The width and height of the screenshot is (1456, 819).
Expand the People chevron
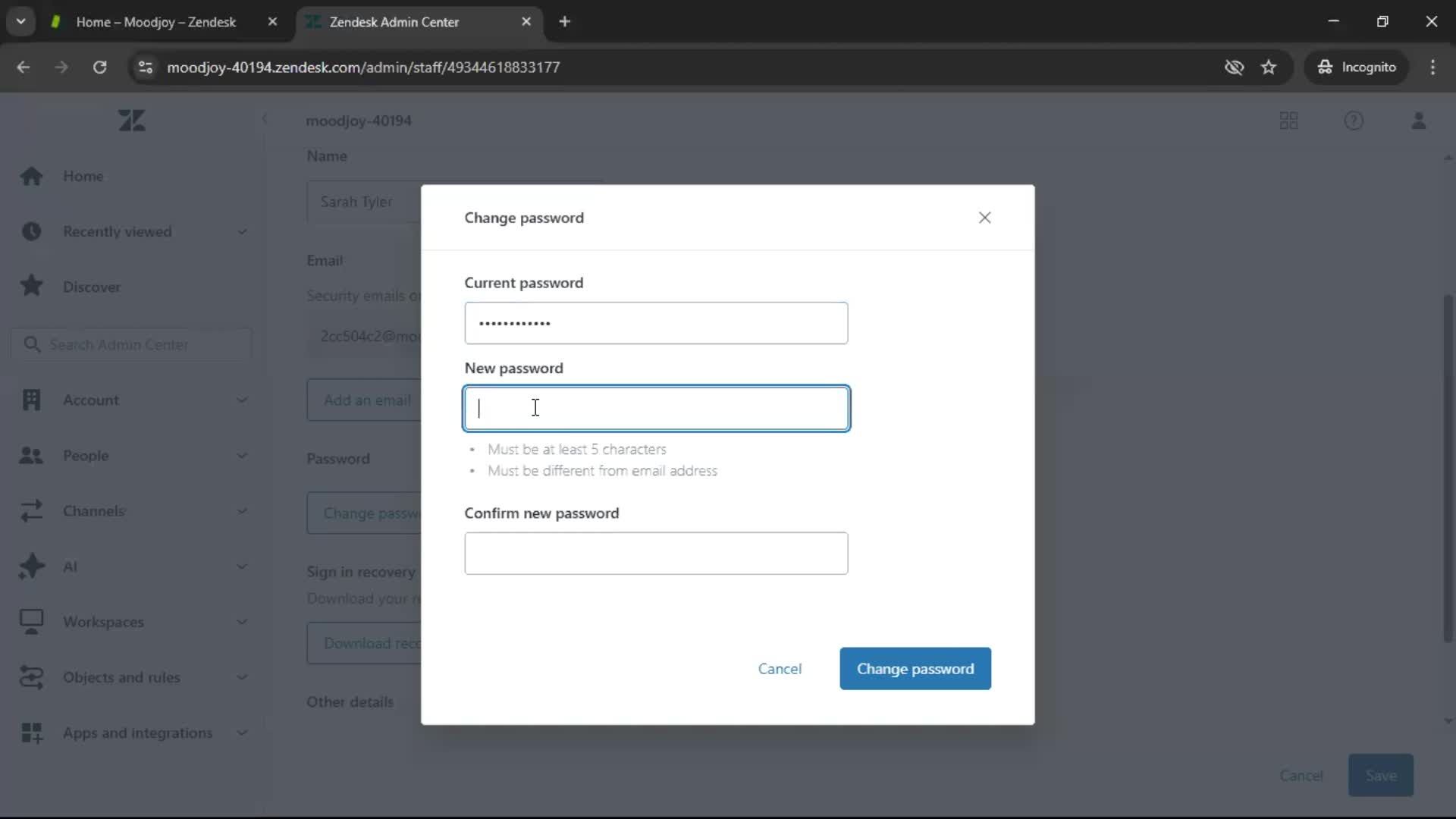click(x=242, y=456)
